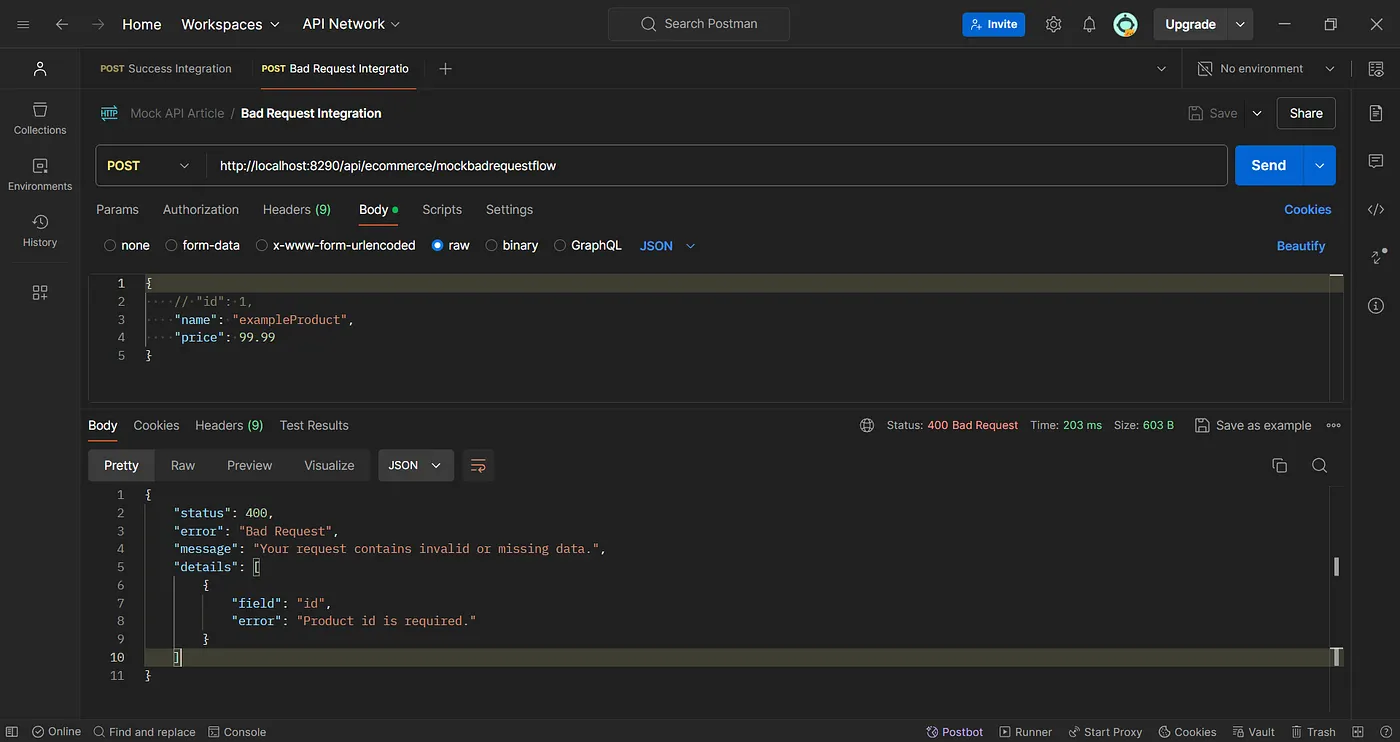The width and height of the screenshot is (1400, 742).
Task: Open the notifications bell
Action: point(1089,24)
